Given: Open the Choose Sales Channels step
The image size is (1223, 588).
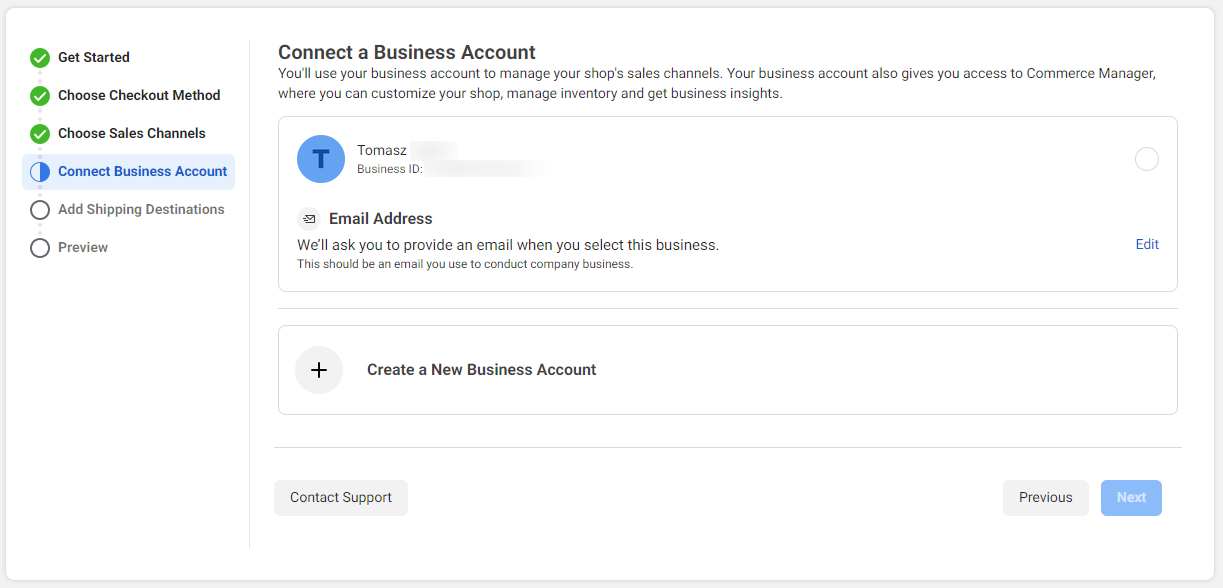Looking at the screenshot, I should (132, 133).
